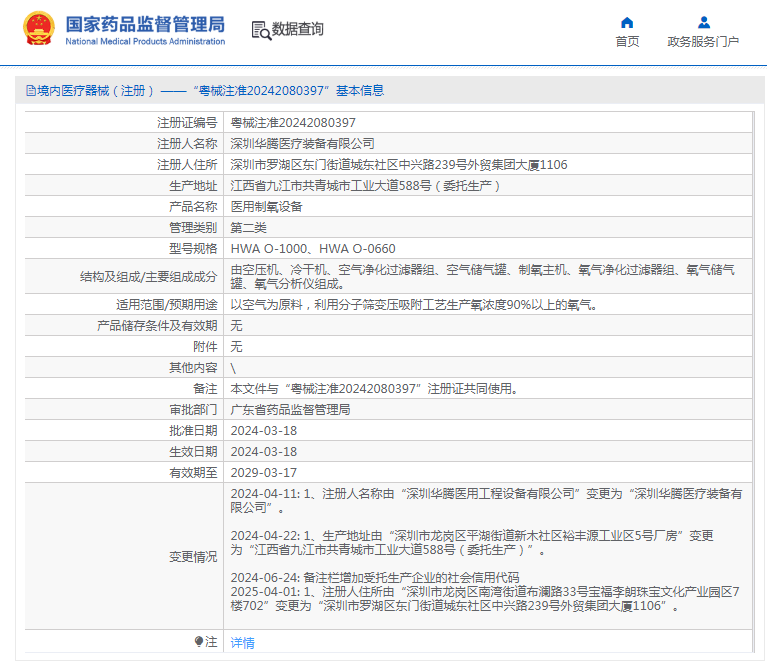The width and height of the screenshot is (767, 664).
Task: Click the document icon before 境内医疗器械
Action: coord(31,91)
